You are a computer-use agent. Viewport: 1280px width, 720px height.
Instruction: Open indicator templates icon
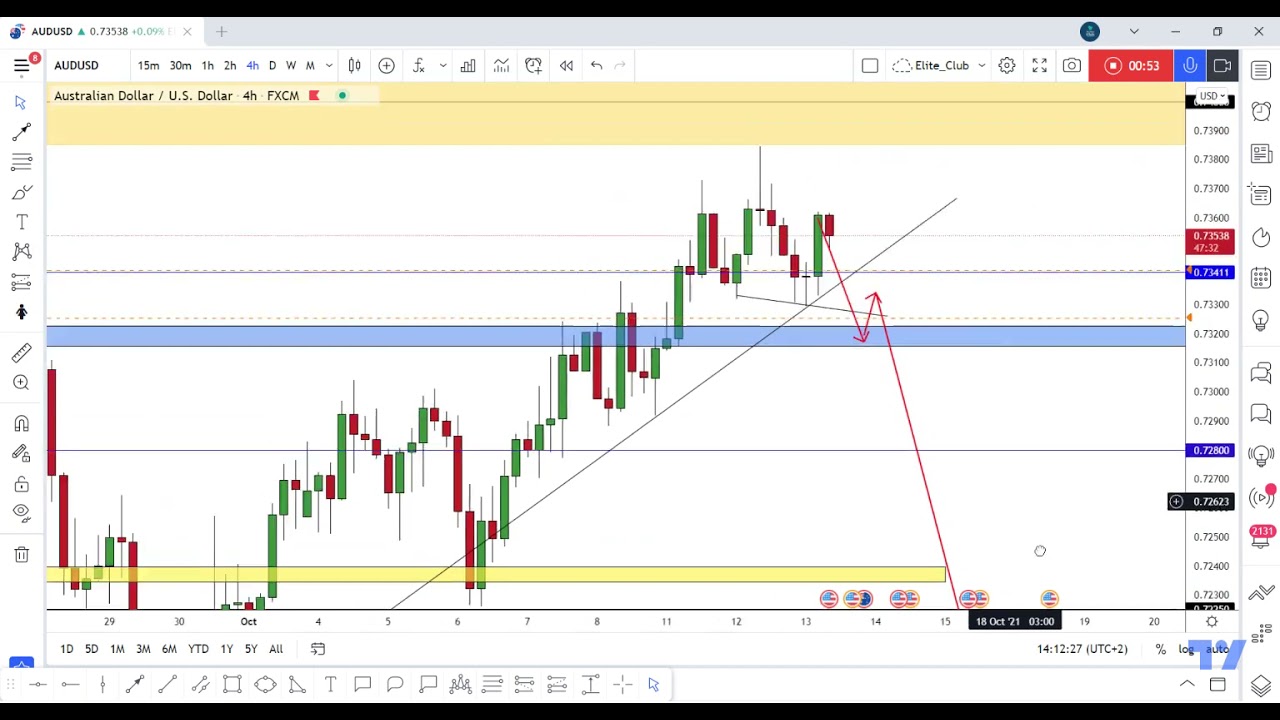coord(501,66)
